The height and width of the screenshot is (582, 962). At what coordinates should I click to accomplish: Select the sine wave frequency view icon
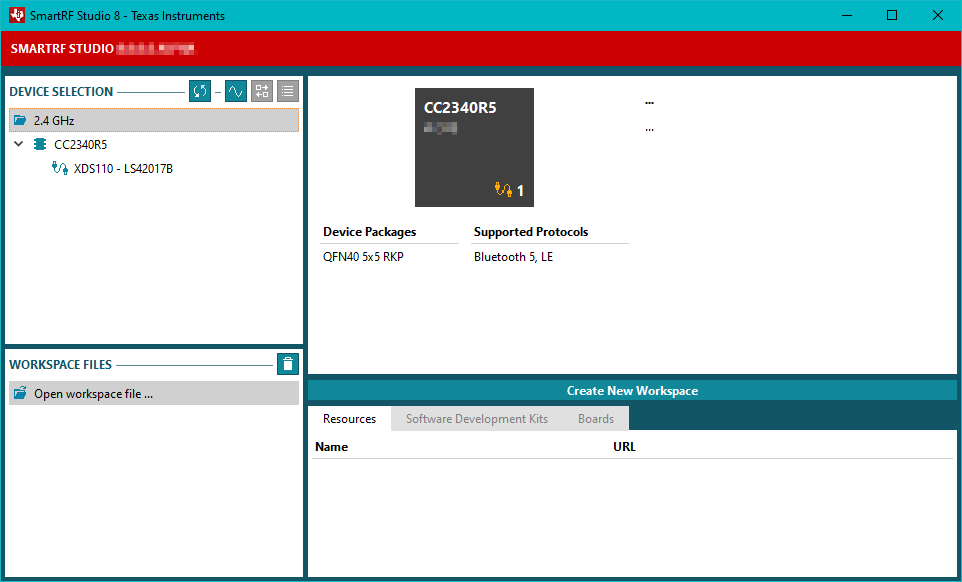[x=236, y=91]
